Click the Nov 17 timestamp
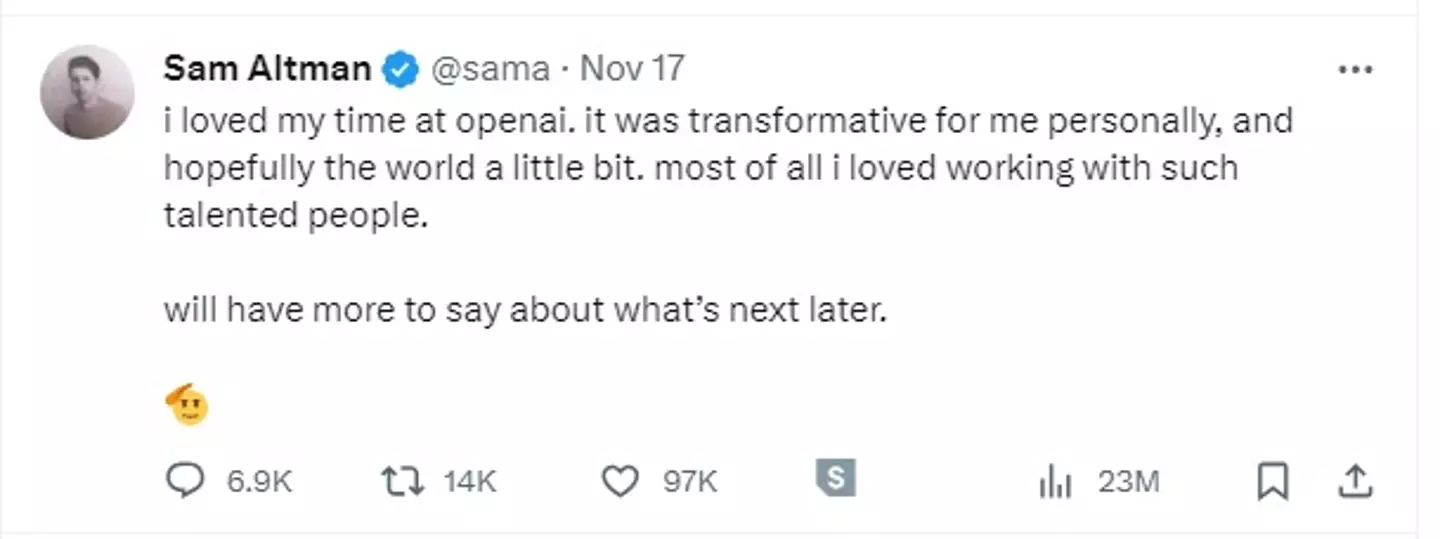 point(632,69)
